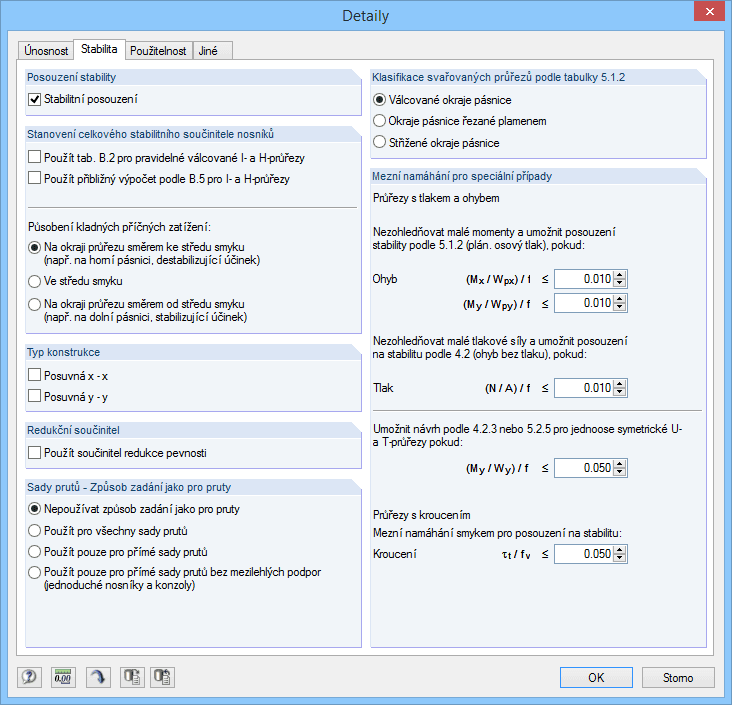Viewport: 732px width, 705px height.
Task: Open the Použitelnost tab
Action: click(158, 50)
